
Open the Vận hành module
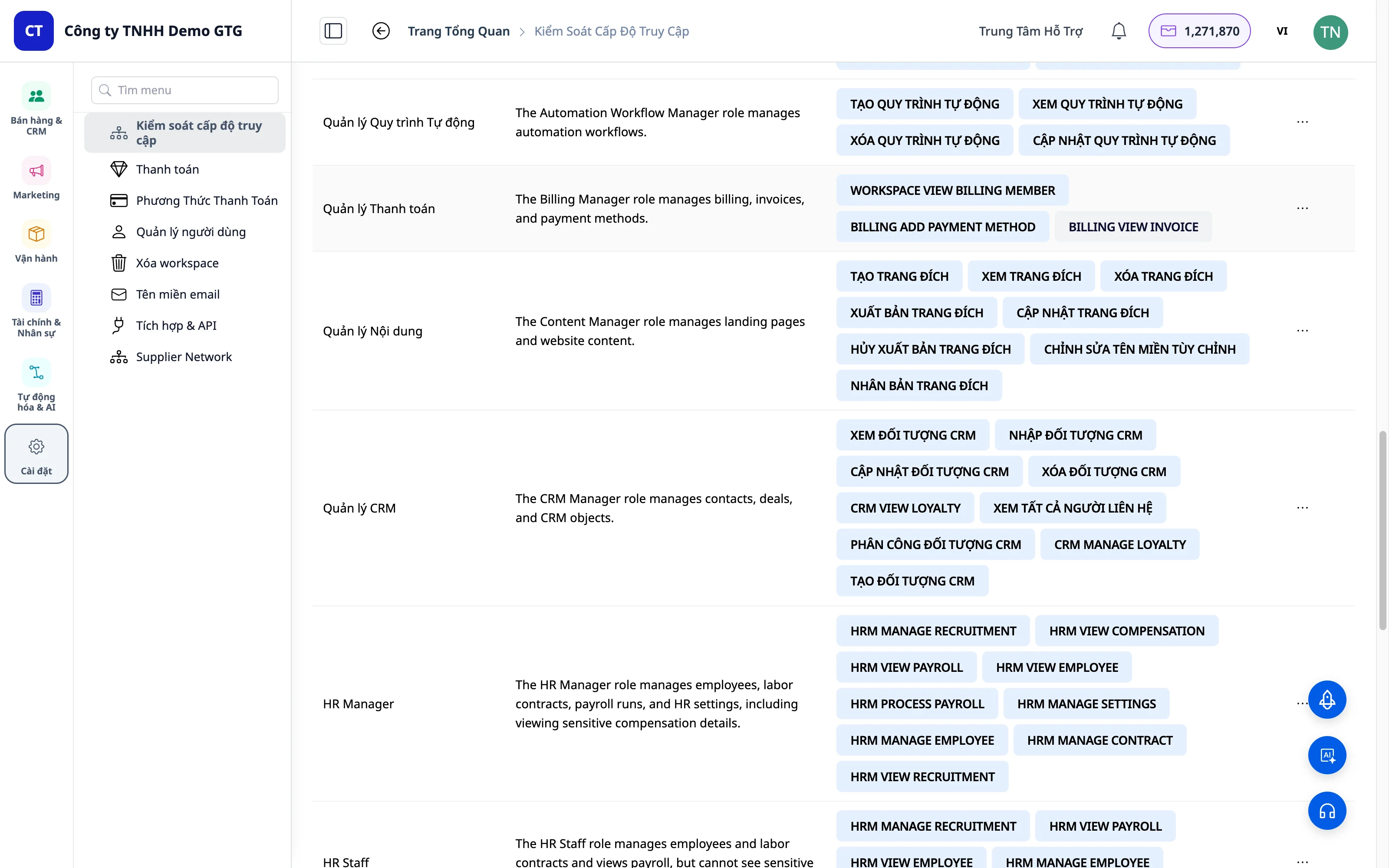36,242
